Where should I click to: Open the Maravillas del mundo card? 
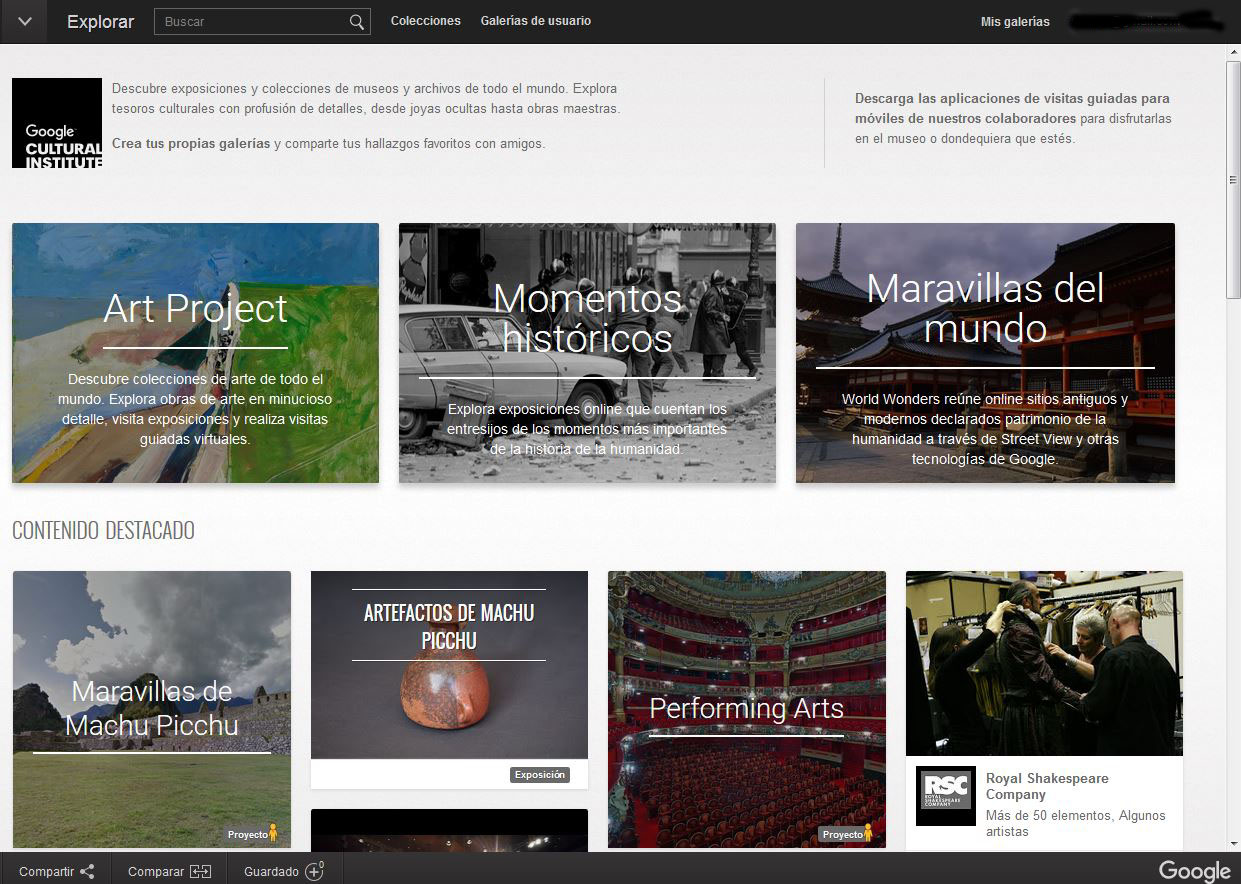pyautogui.click(x=985, y=353)
